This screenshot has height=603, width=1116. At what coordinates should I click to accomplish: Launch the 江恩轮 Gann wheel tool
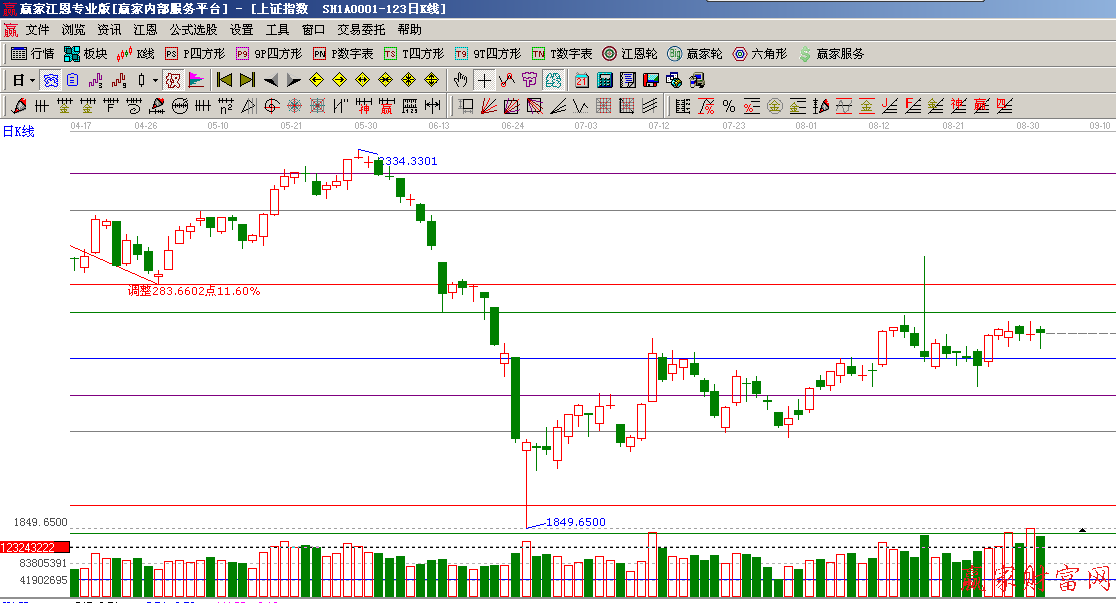coord(630,54)
